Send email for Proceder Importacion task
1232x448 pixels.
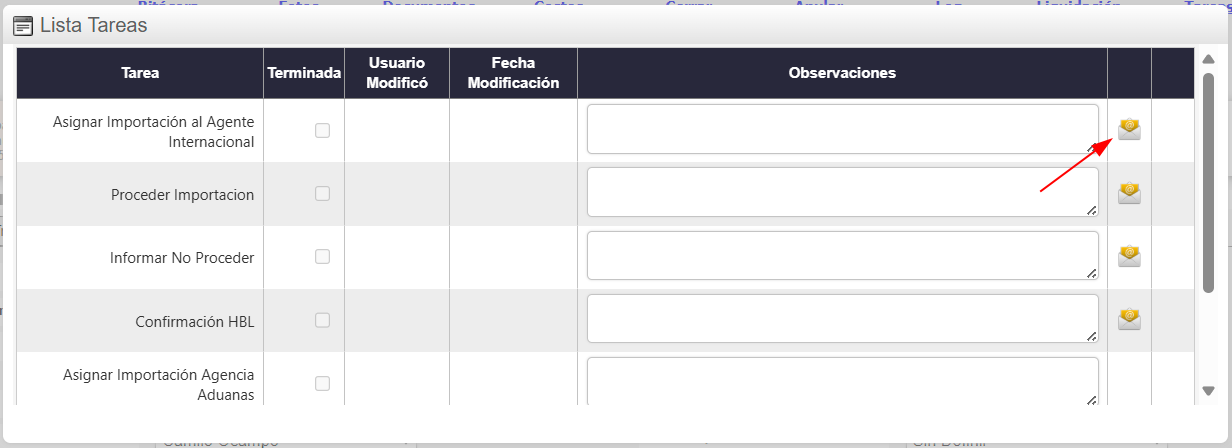1129,193
